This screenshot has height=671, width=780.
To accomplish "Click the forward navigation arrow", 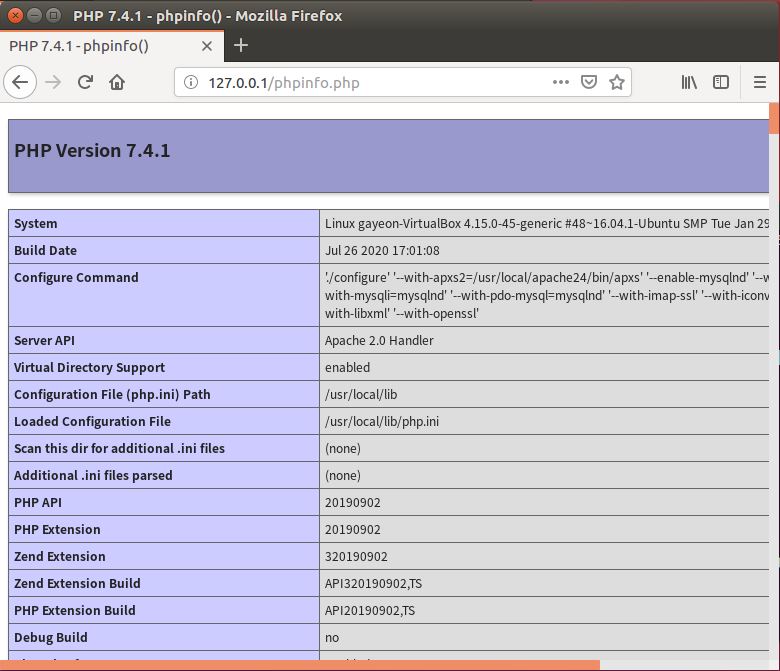I will pyautogui.click(x=53, y=82).
